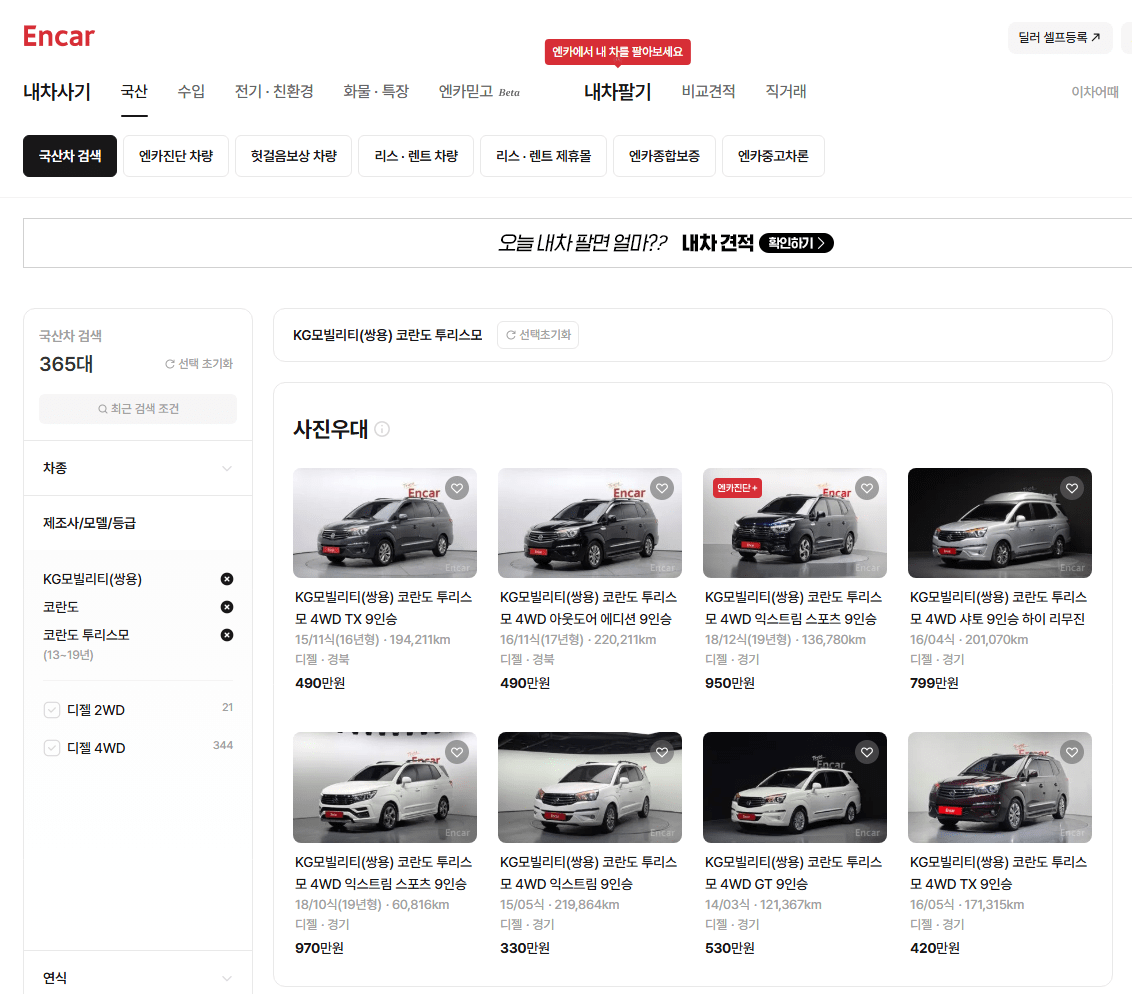1132x994 pixels.
Task: Open the silver 샤토 하이 리무진 photo
Action: click(1000, 523)
